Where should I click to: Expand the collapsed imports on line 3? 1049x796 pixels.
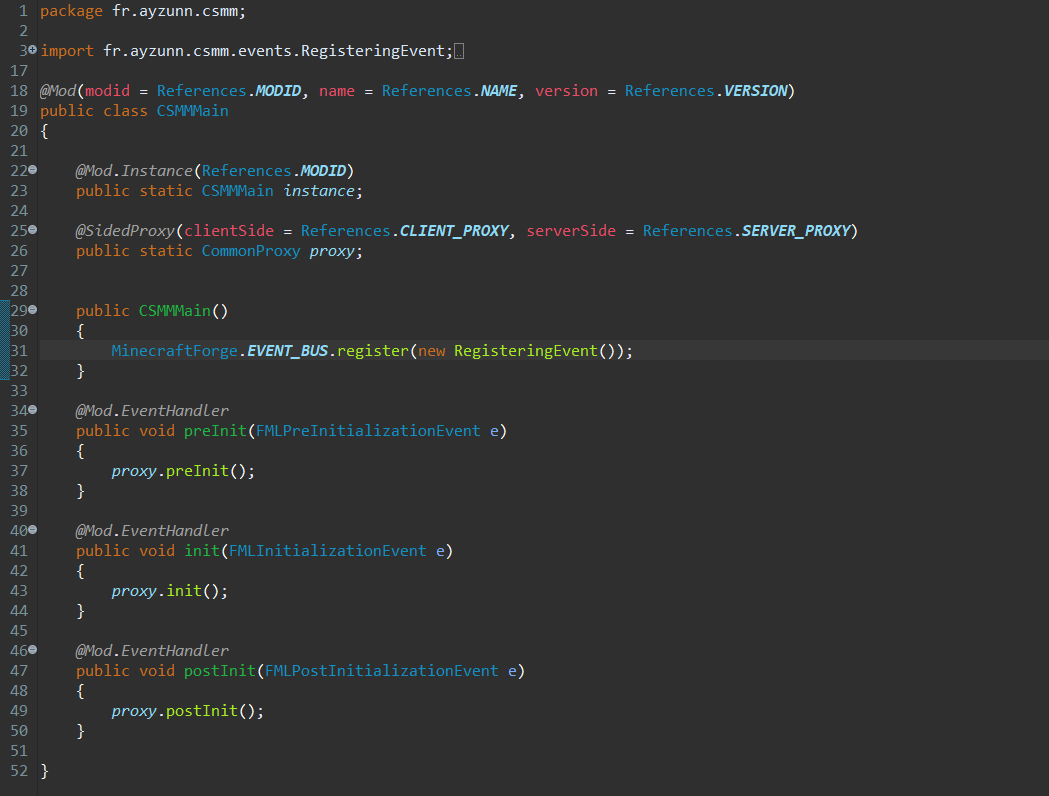coord(33,50)
